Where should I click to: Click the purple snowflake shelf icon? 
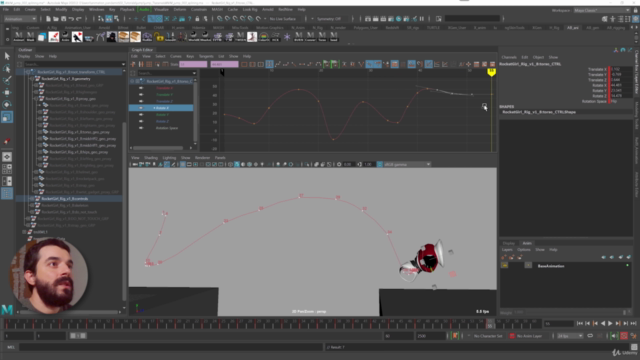click(287, 37)
